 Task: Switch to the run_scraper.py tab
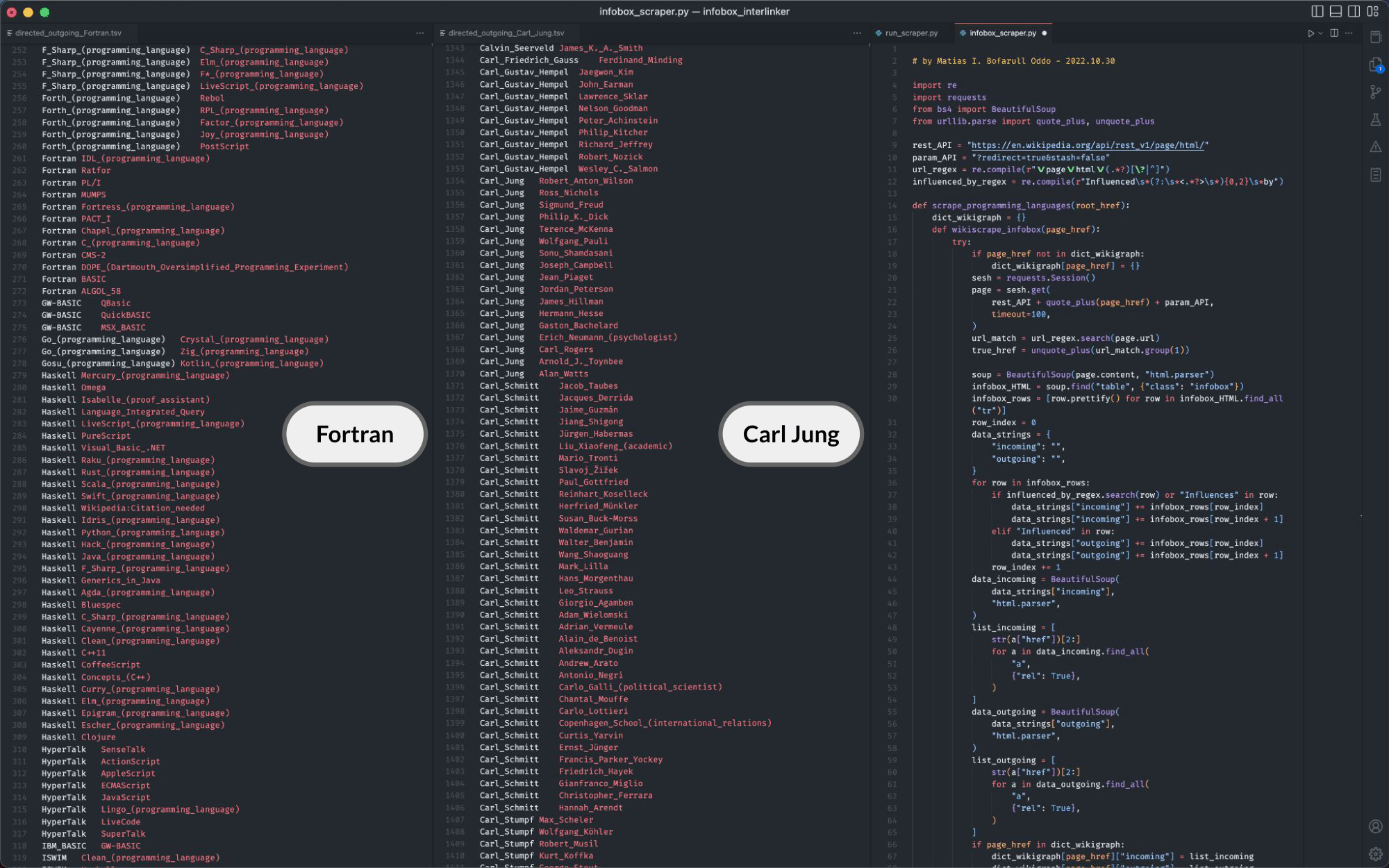[910, 33]
